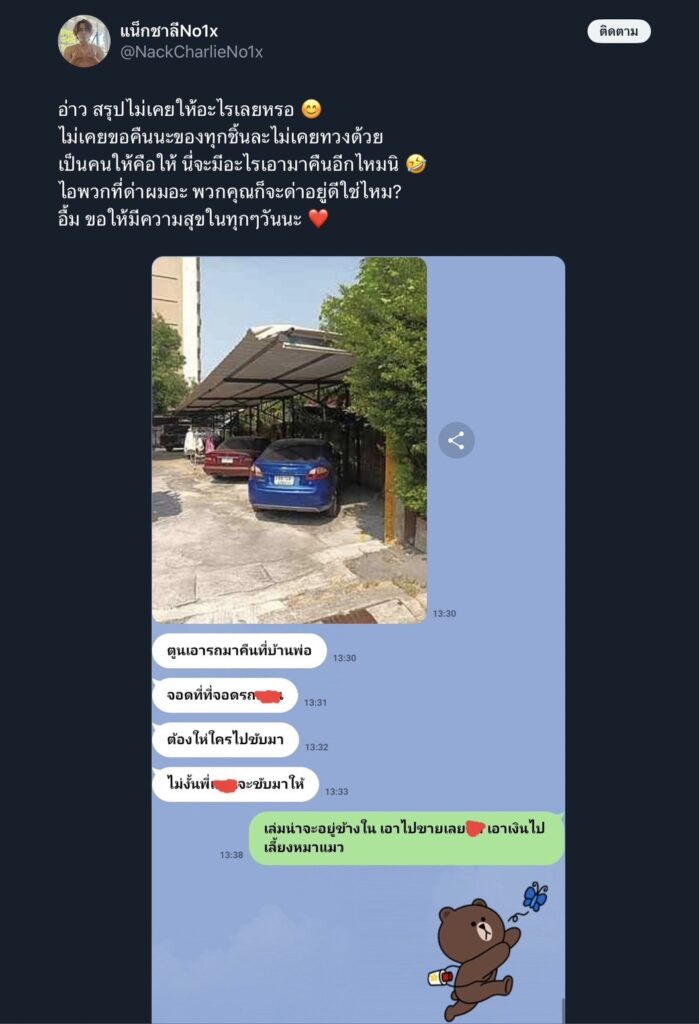The image size is (699, 1024).
Task: Click the display name แน็กชาลีNo1x
Action: pyautogui.click(x=169, y=30)
